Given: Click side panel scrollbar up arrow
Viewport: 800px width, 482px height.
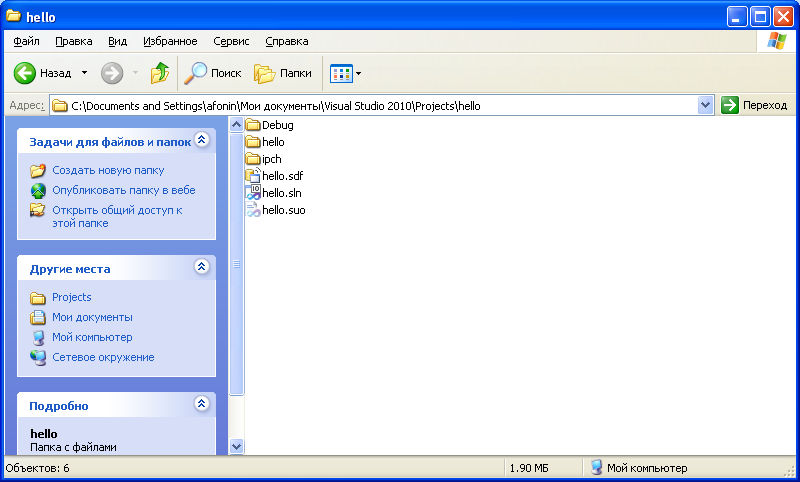Looking at the screenshot, I should [x=236, y=124].
